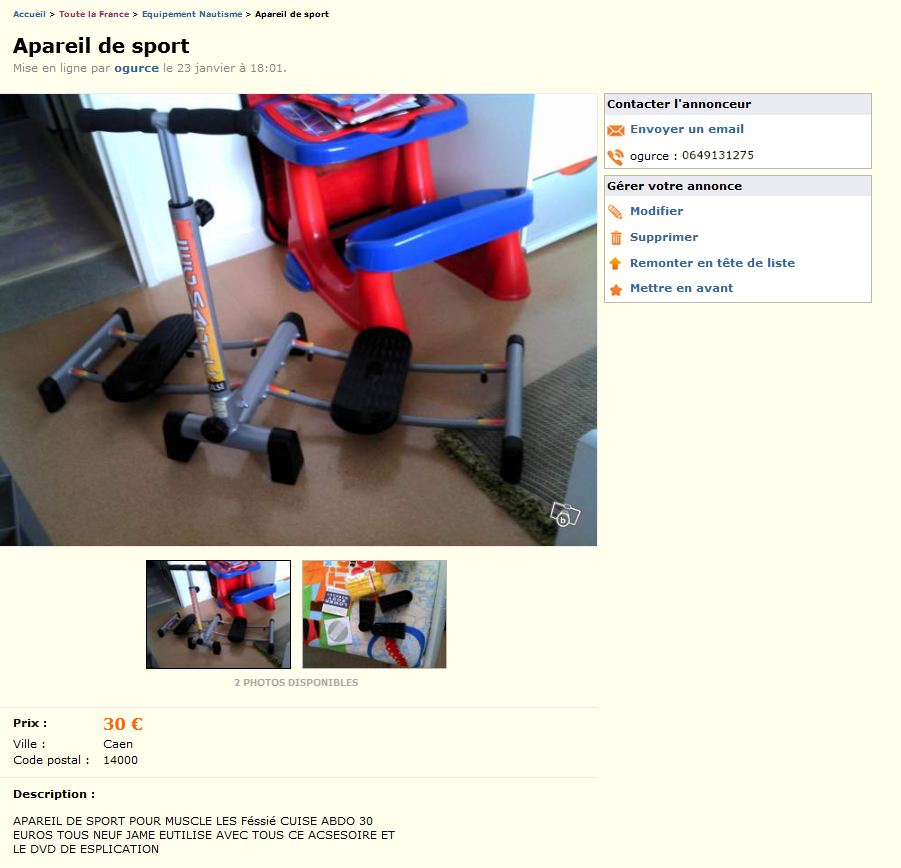
Task: Show the second thumbnail with accessories
Action: pos(374,614)
